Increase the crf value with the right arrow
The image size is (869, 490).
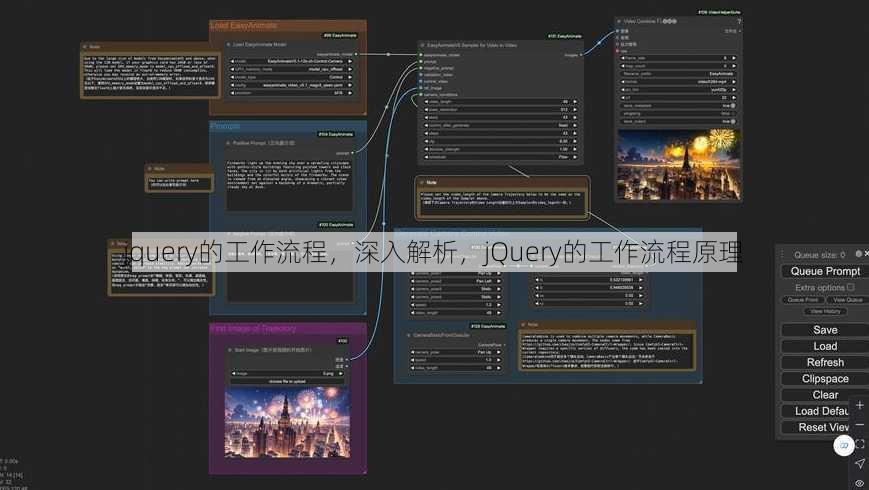(x=734, y=97)
